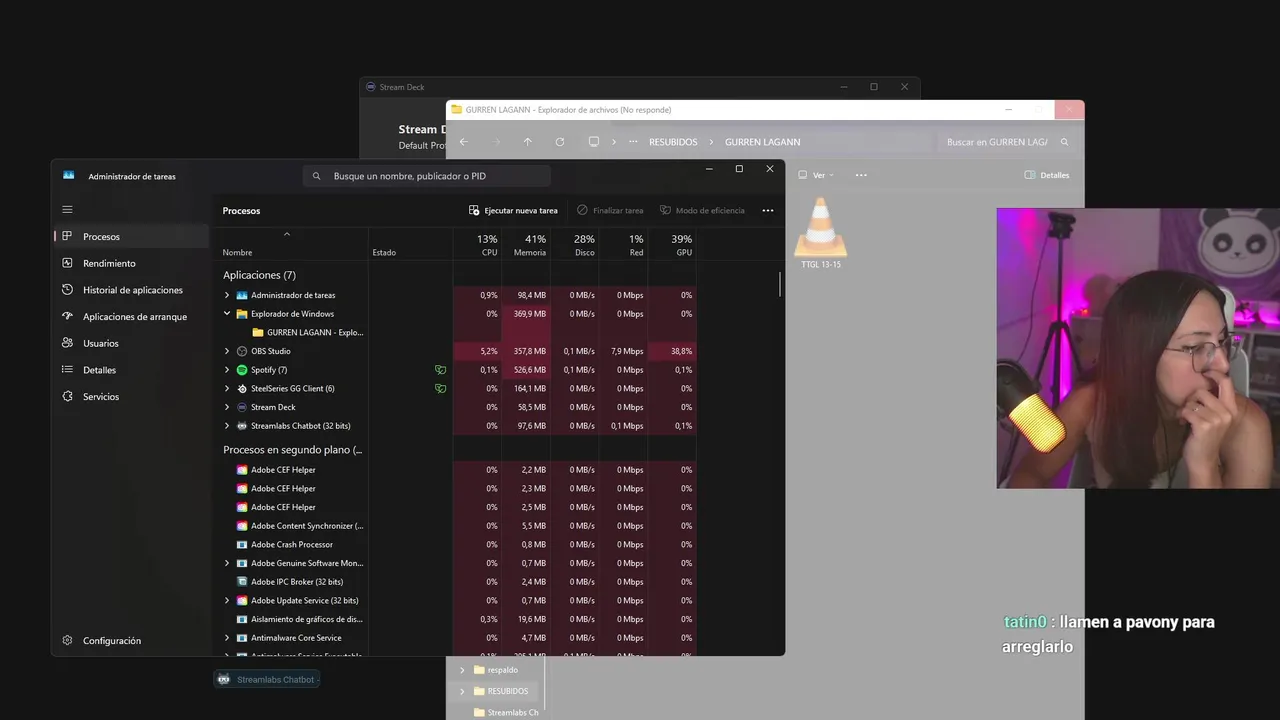The height and width of the screenshot is (720, 1280).
Task: Click the Finalizar tarea button
Action: click(x=610, y=211)
